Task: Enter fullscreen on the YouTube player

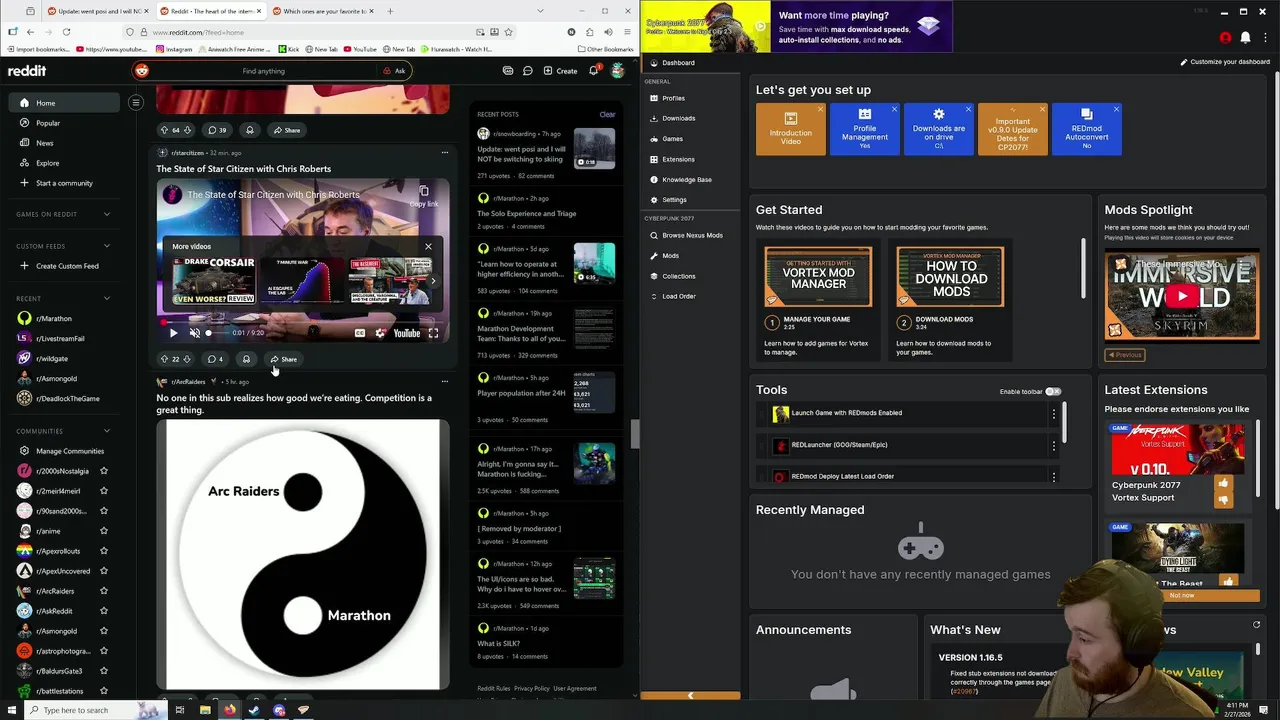Action: point(433,333)
